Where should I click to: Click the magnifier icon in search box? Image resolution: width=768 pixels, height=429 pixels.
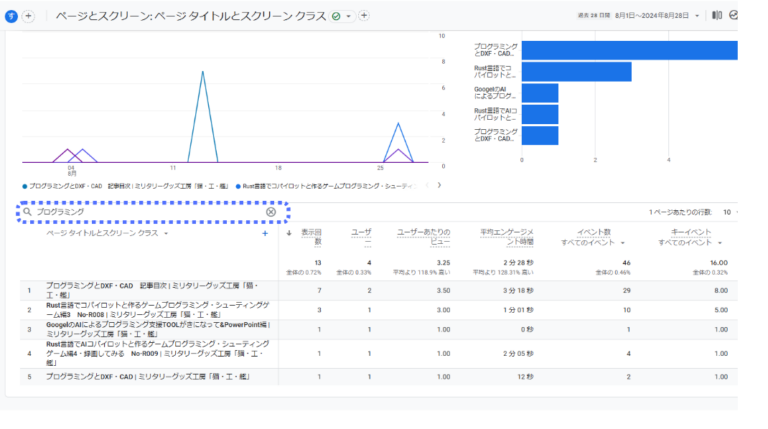tap(28, 212)
